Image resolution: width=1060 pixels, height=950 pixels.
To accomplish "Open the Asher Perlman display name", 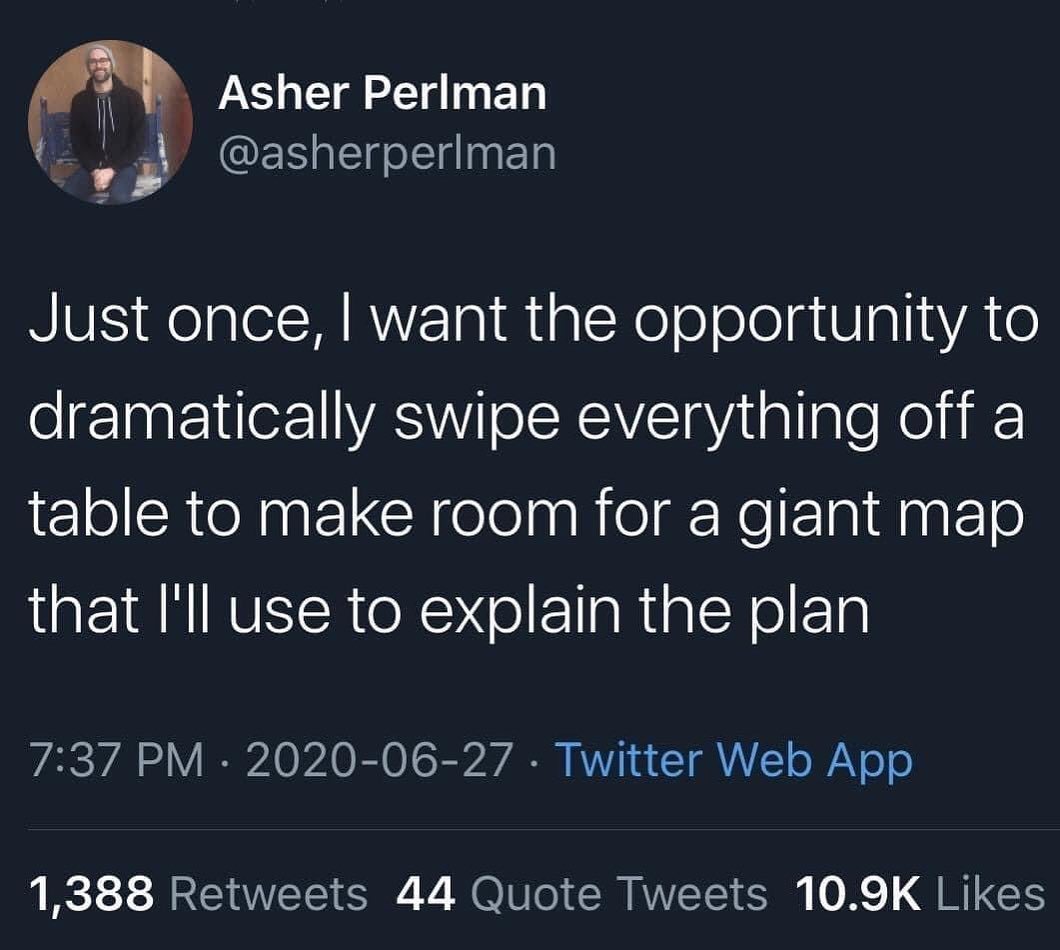I will [382, 94].
